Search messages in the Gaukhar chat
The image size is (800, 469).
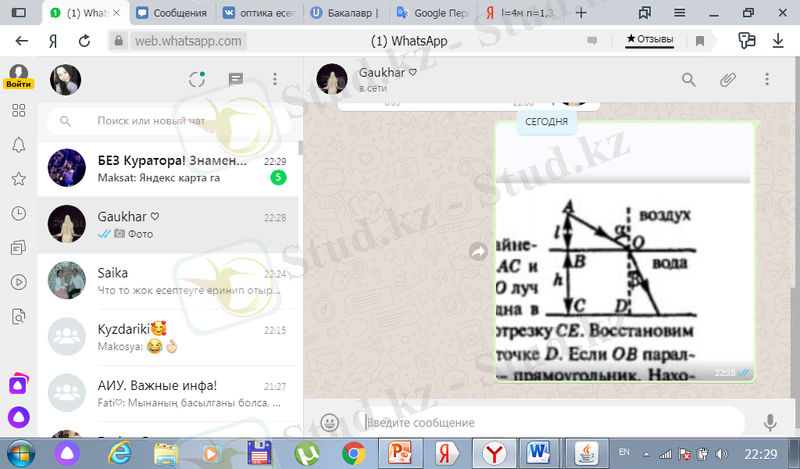pyautogui.click(x=688, y=80)
